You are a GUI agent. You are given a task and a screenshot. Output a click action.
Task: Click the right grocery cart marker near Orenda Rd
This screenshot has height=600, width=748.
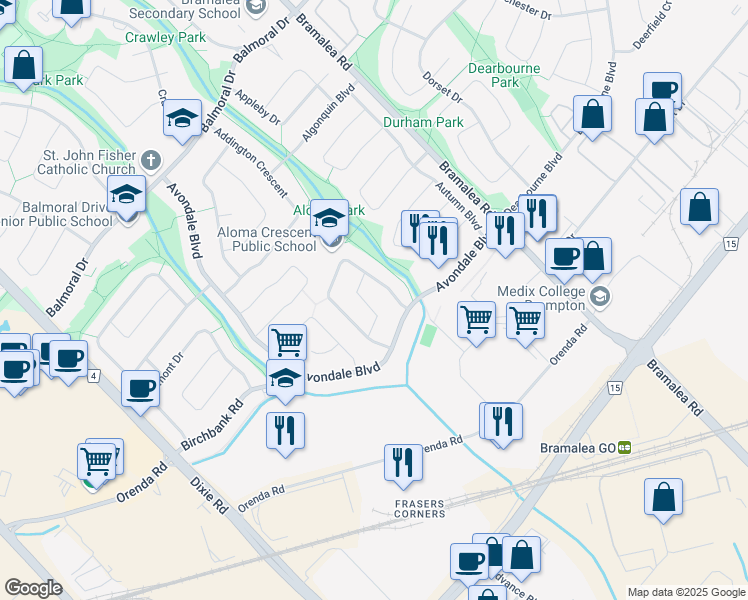(525, 323)
